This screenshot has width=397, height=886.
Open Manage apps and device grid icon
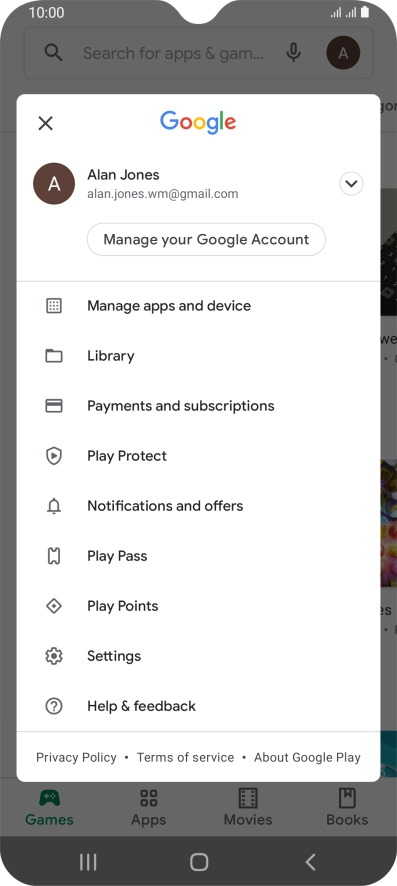54,306
